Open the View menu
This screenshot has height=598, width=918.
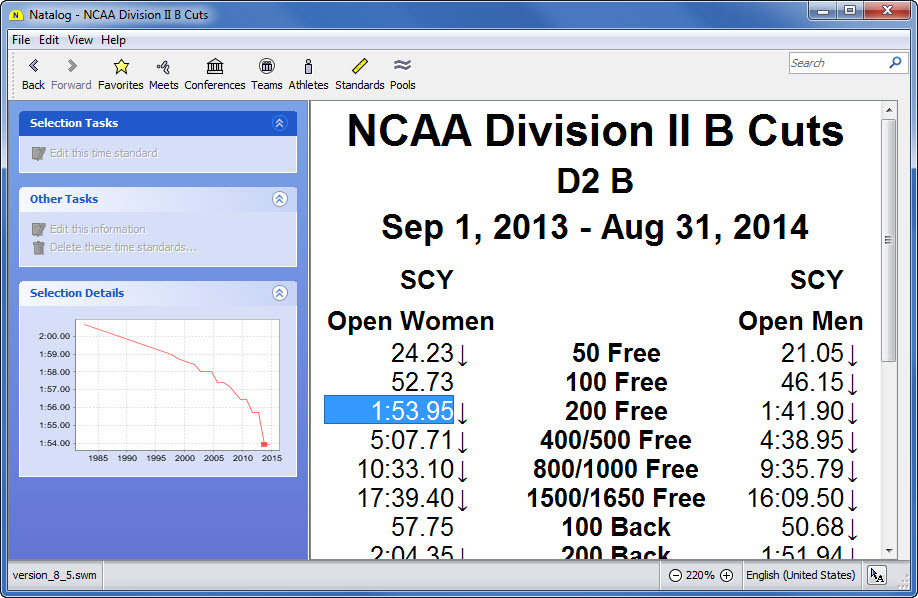pos(80,40)
